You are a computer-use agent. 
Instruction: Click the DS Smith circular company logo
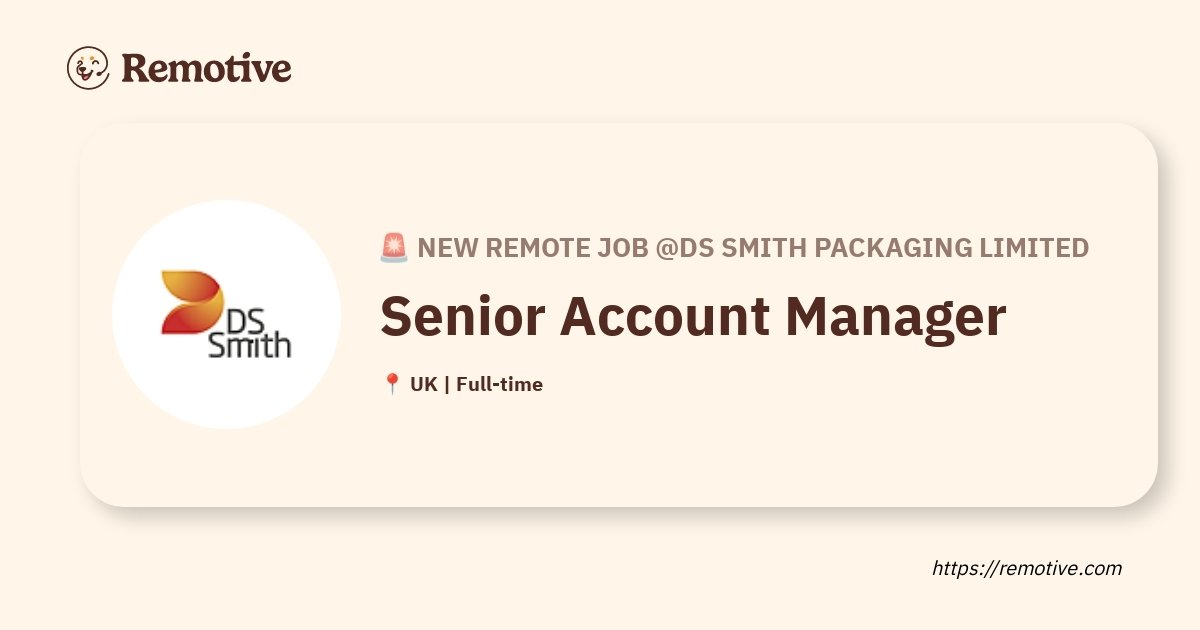pyautogui.click(x=226, y=315)
